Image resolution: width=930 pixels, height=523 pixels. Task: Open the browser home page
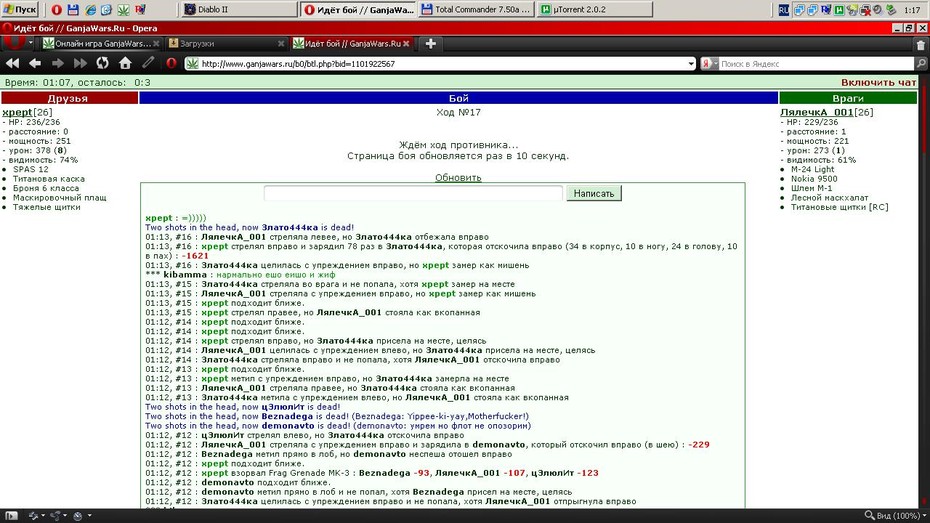coord(125,63)
